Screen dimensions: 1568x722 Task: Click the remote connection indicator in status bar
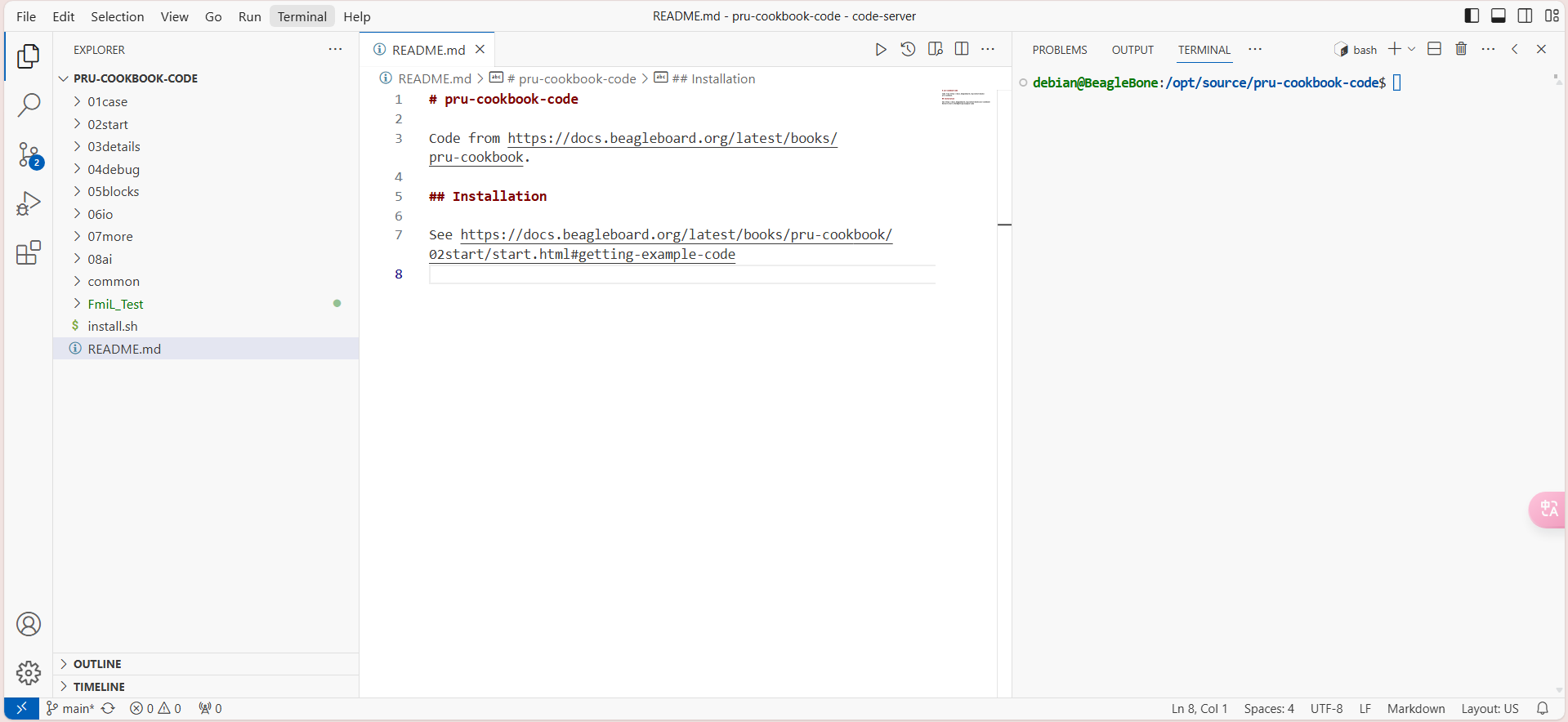(x=22, y=709)
